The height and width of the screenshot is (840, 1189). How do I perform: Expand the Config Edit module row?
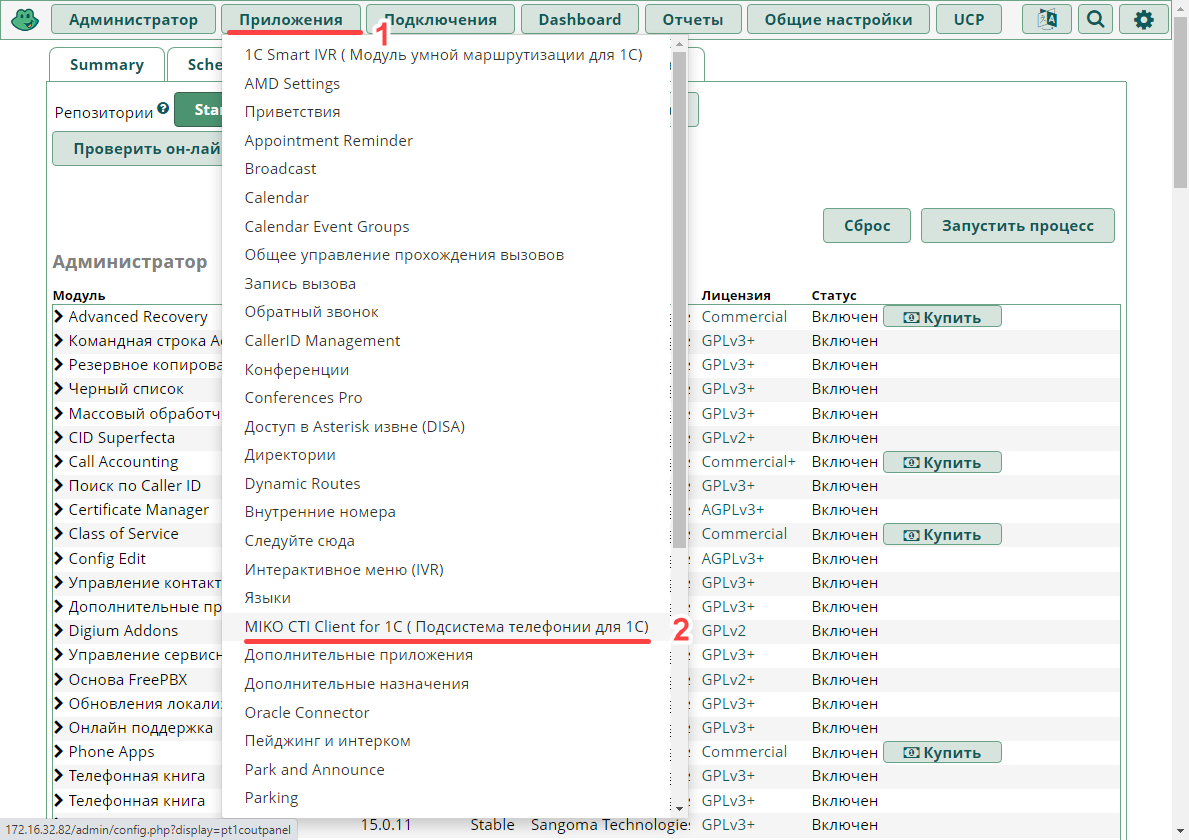tap(59, 559)
